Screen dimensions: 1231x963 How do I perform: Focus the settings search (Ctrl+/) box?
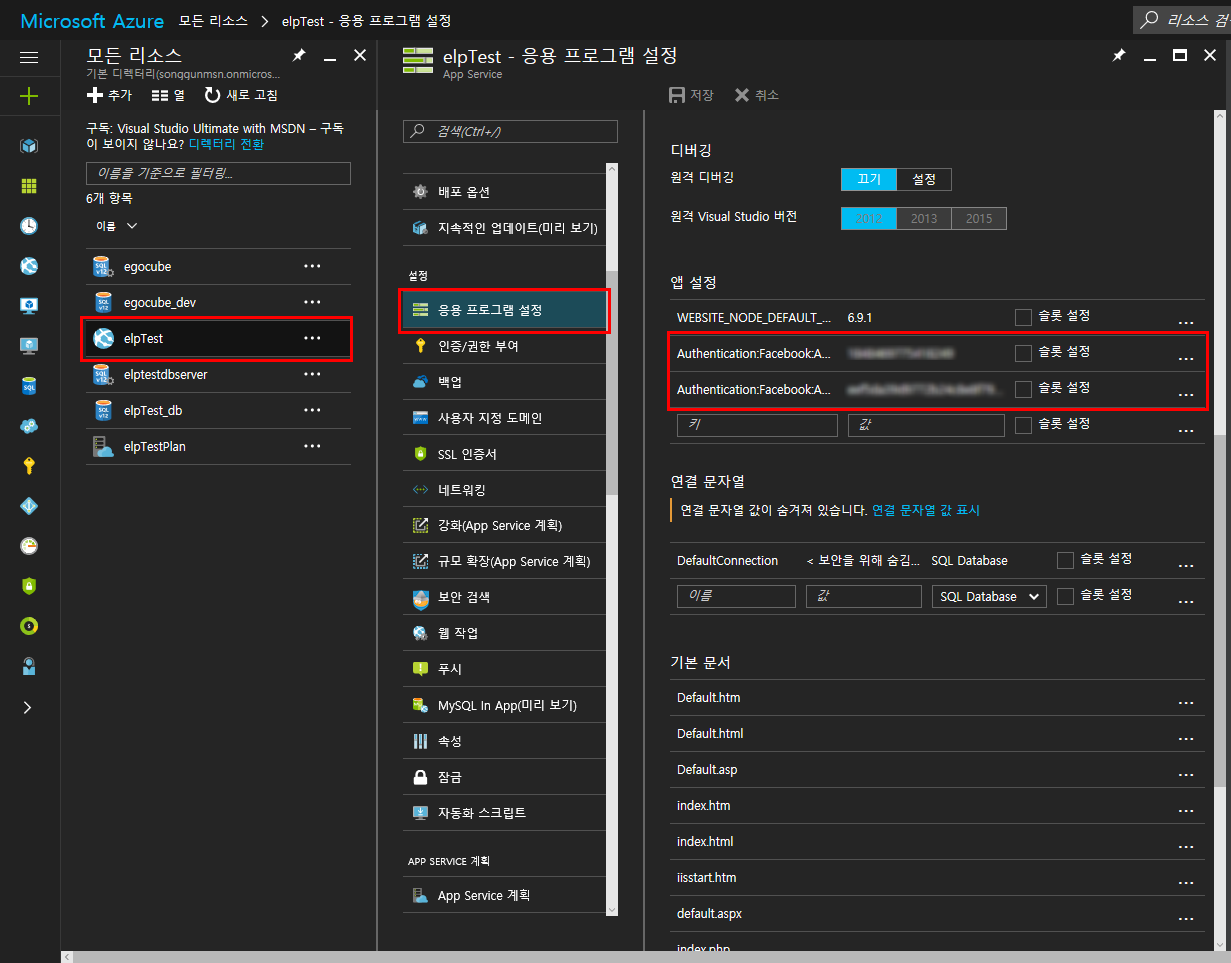(510, 132)
